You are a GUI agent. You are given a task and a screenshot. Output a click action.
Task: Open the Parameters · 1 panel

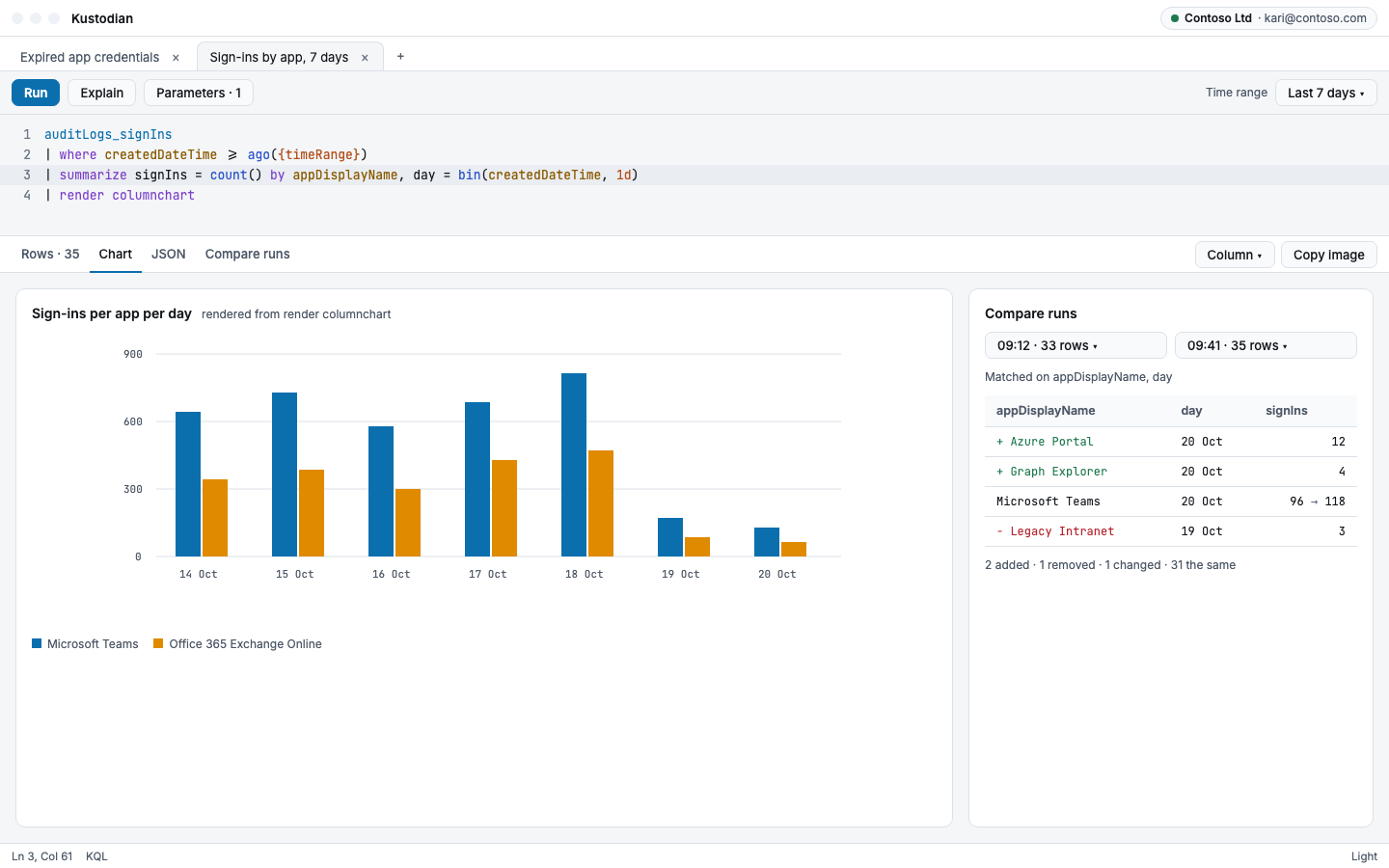point(199,93)
